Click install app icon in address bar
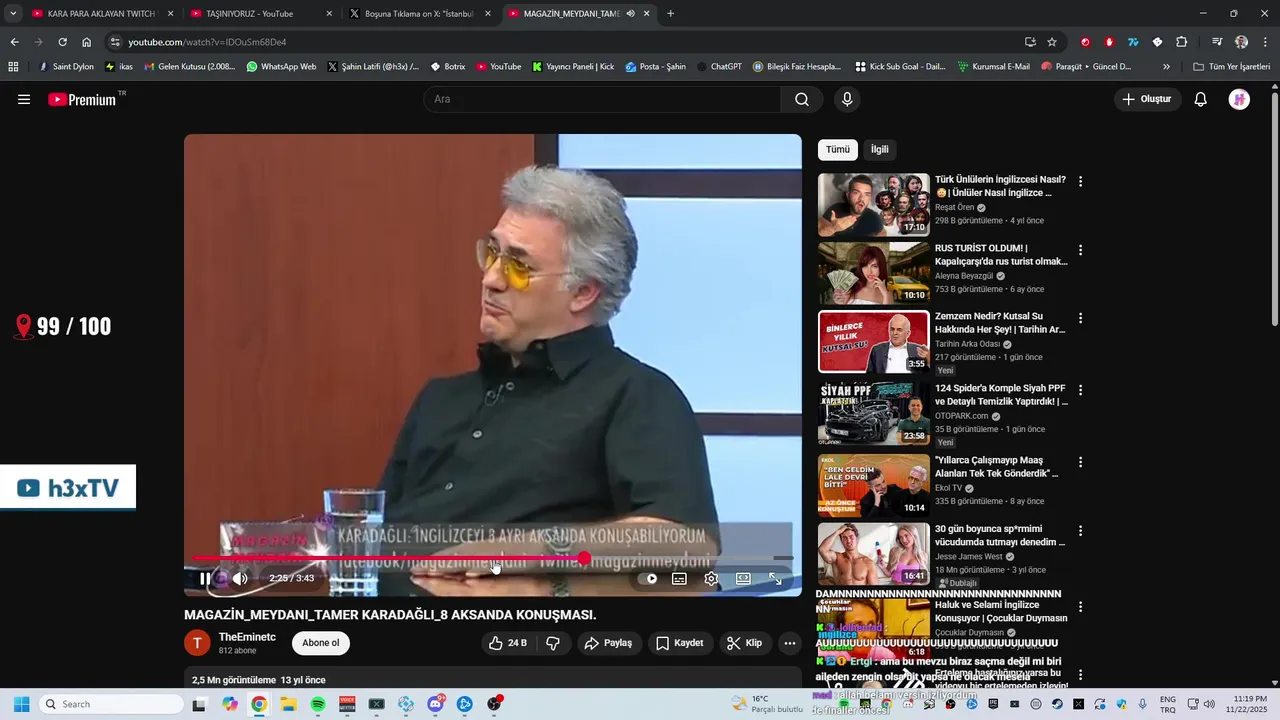The image size is (1280, 720). tap(1030, 42)
